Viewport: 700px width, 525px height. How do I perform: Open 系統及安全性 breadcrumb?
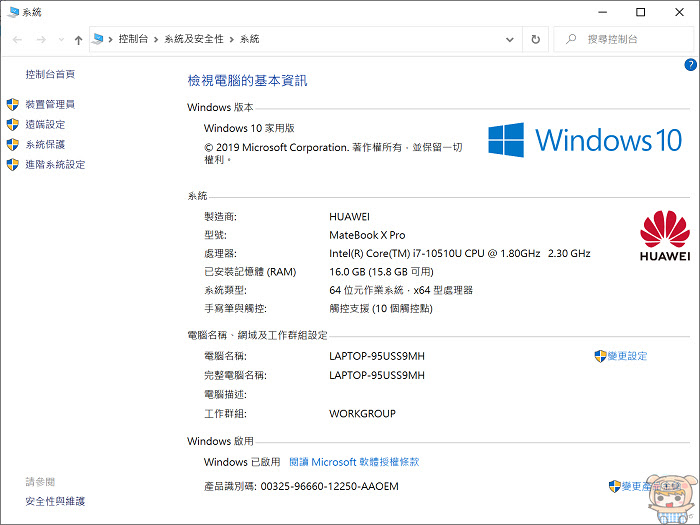coord(194,39)
